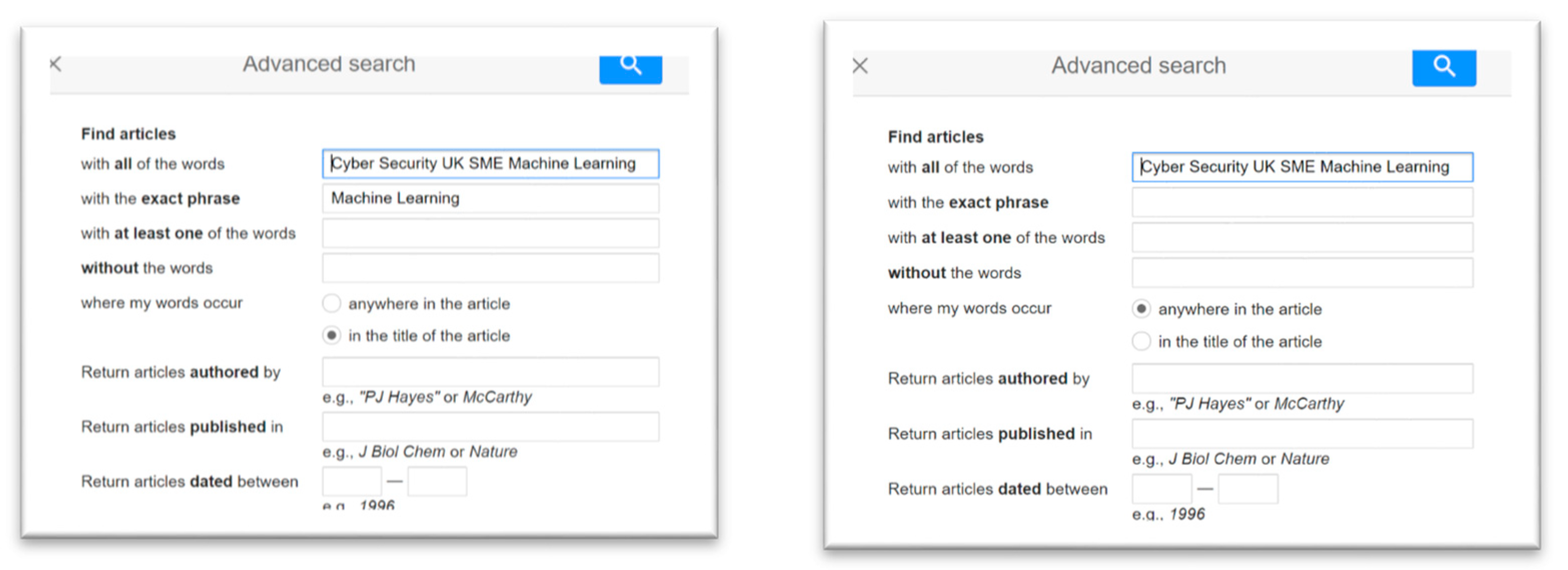Image resolution: width=1568 pixels, height=570 pixels.
Task: Click right end year box of dated between
Action: point(1247,488)
